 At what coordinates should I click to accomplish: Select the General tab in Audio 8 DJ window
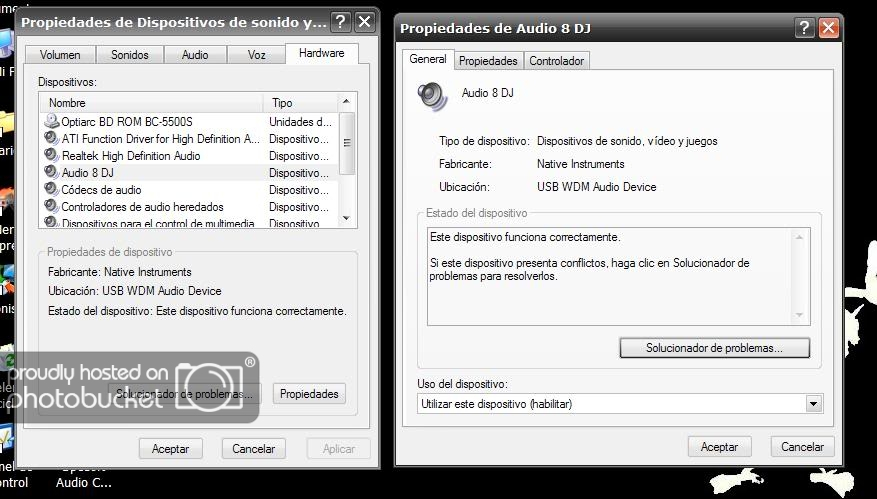(428, 59)
